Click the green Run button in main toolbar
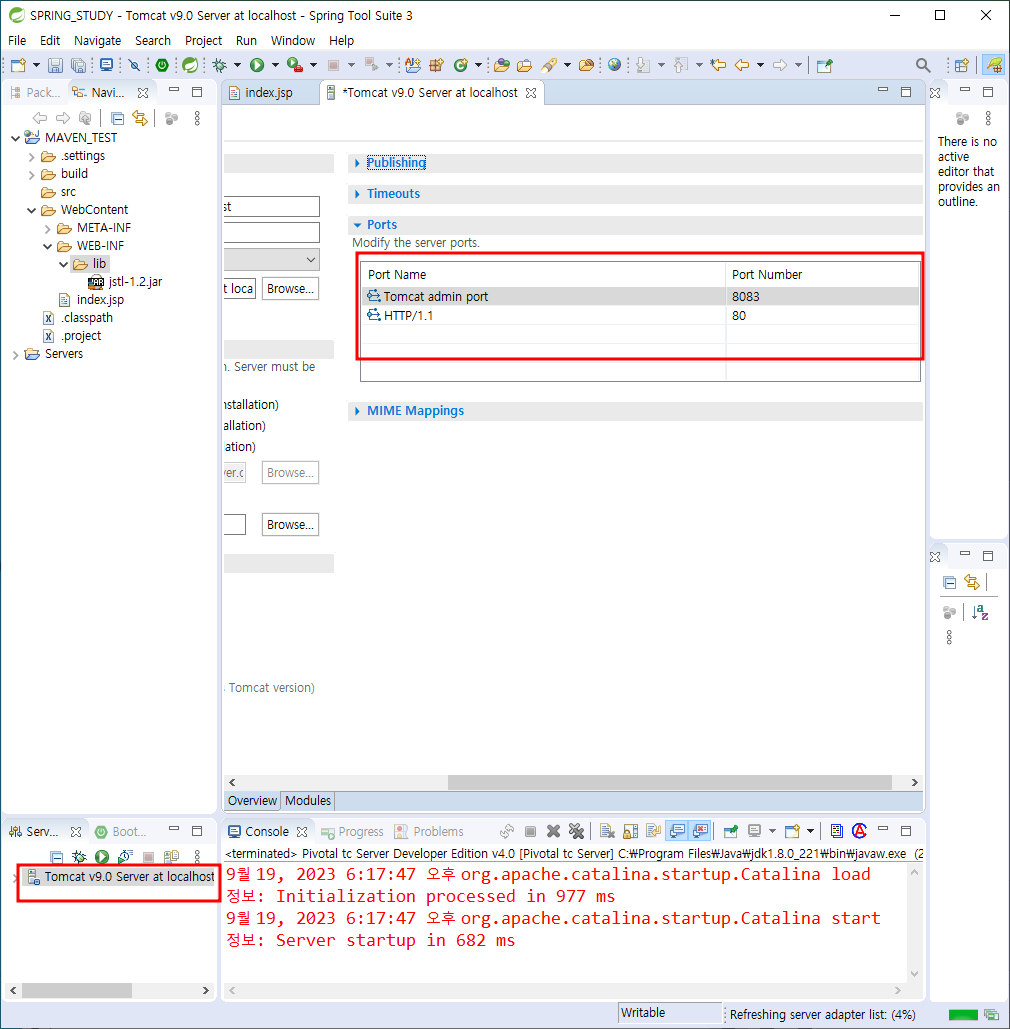 [257, 65]
